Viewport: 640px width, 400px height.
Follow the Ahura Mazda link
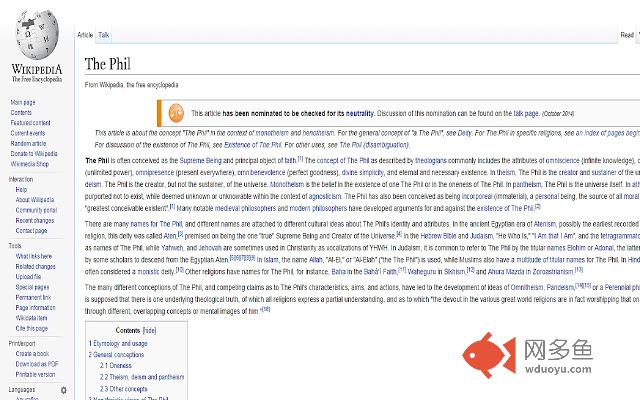[505, 271]
